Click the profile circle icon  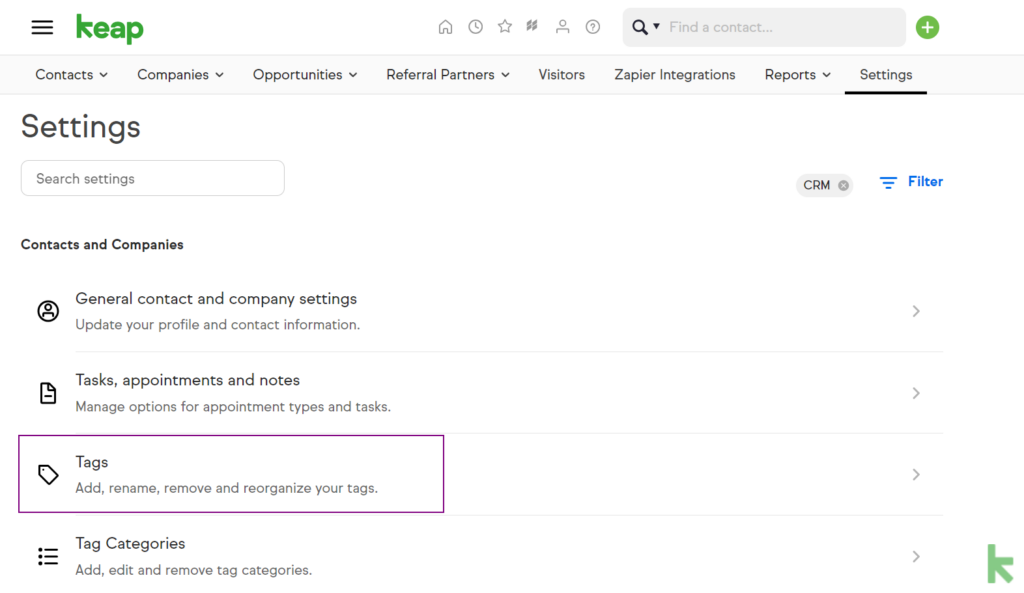[x=48, y=311]
